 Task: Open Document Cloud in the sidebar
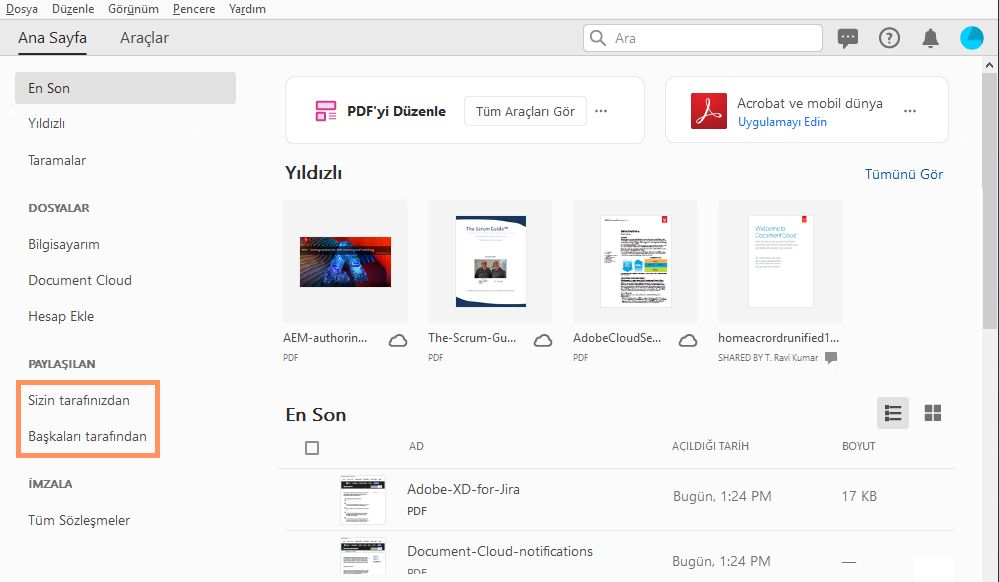point(80,280)
